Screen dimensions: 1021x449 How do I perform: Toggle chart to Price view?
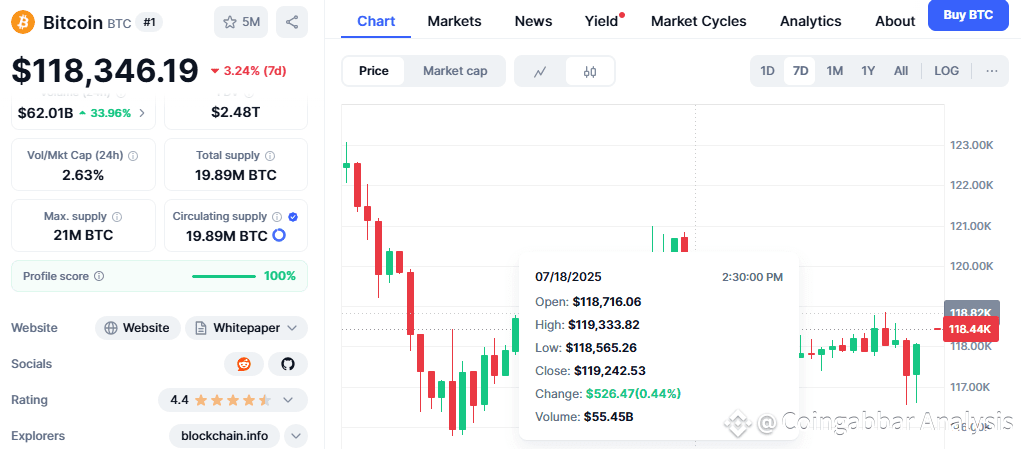coord(374,71)
